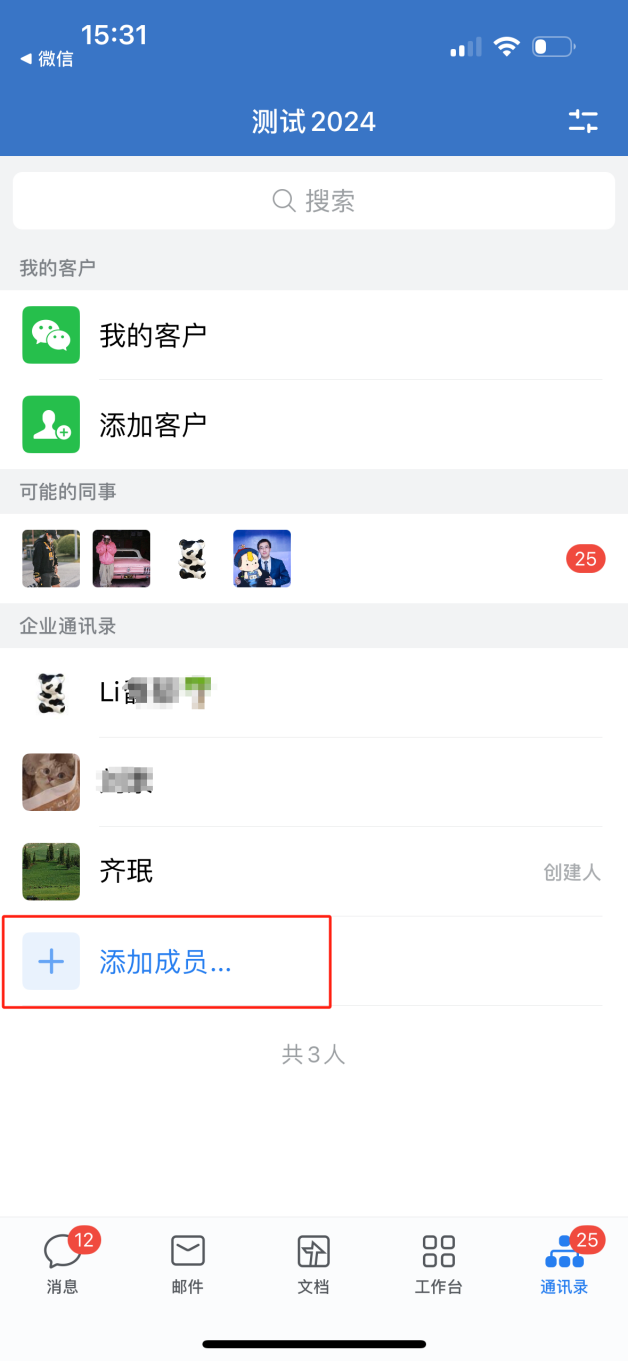
Task: Return to 微信 via back link
Action: 46,59
